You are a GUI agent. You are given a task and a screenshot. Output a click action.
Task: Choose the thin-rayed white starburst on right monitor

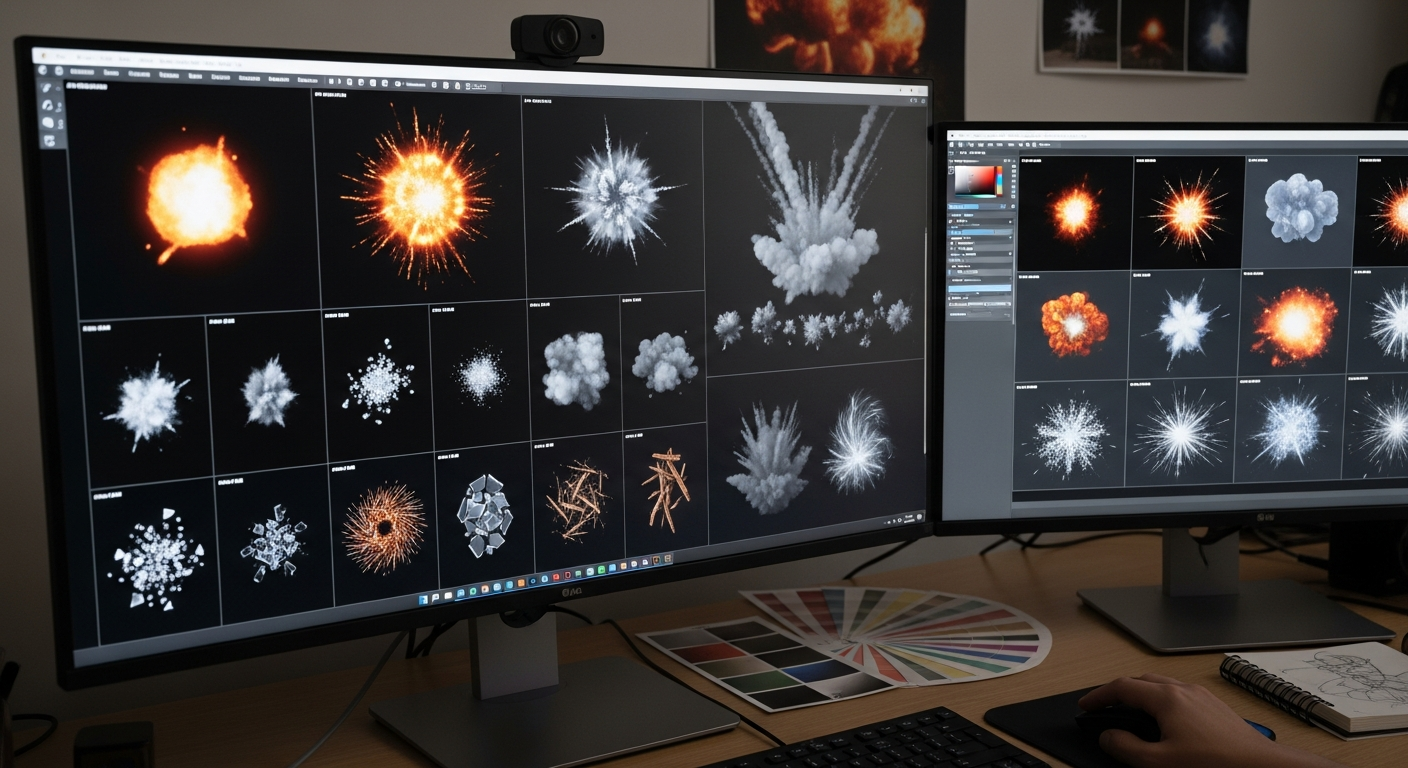(x=1183, y=432)
